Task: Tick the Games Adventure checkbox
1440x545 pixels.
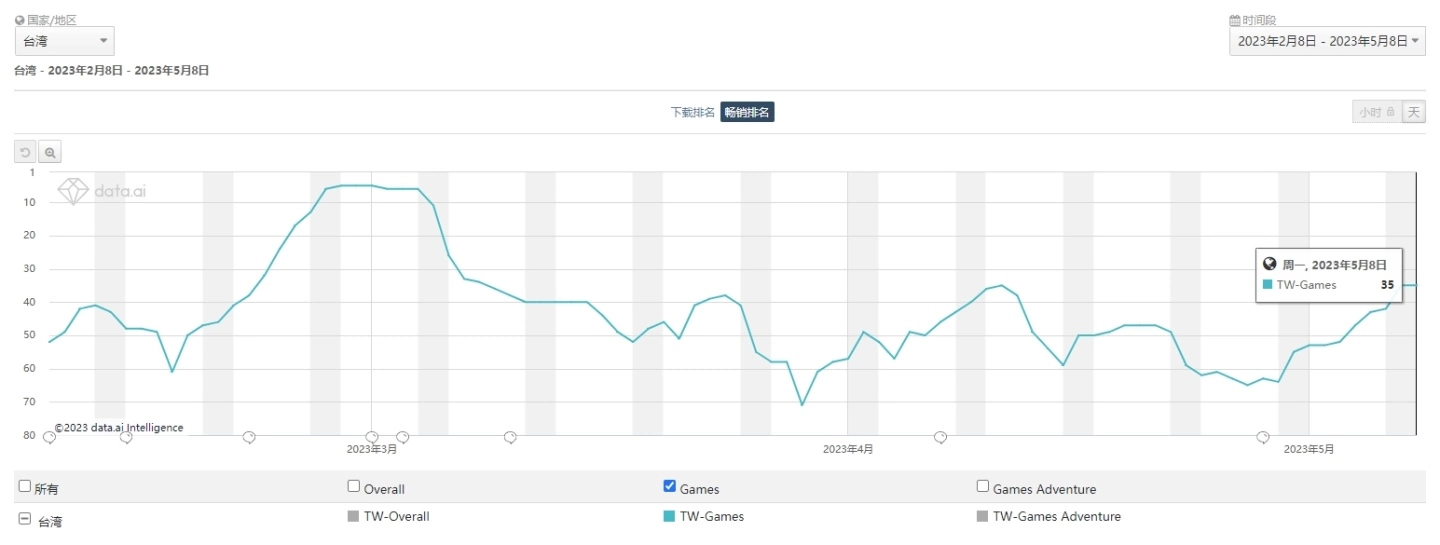Action: 983,487
